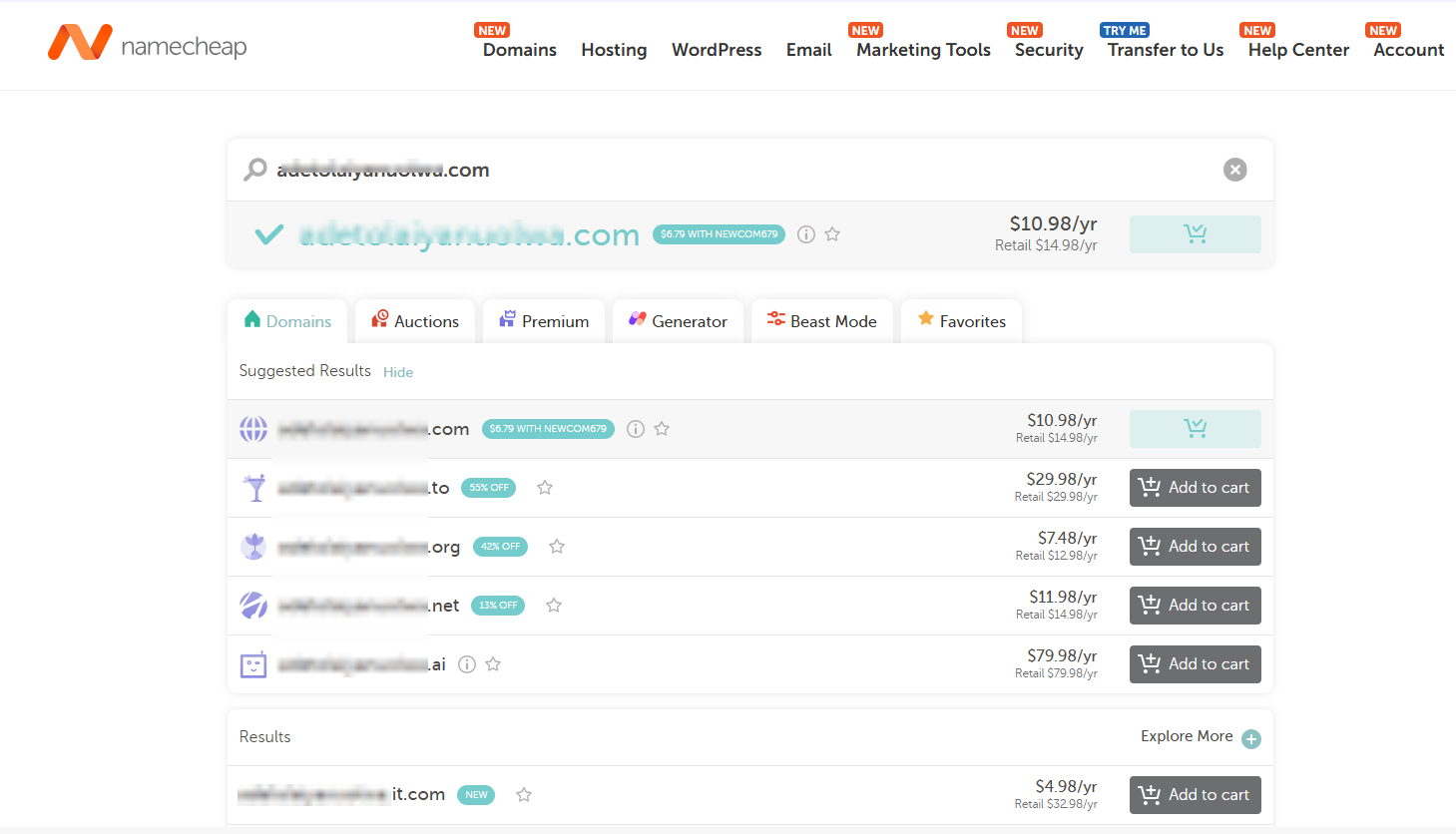
Task: Switch to the Auctions tab
Action: 414,320
